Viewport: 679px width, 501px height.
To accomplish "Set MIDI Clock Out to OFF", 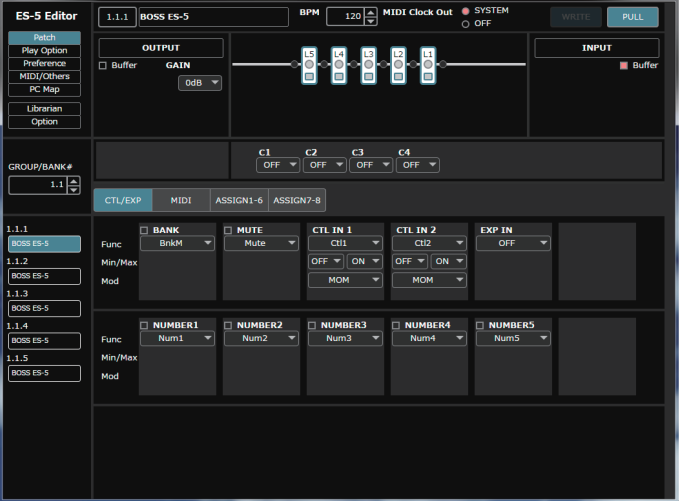I will tap(465, 23).
